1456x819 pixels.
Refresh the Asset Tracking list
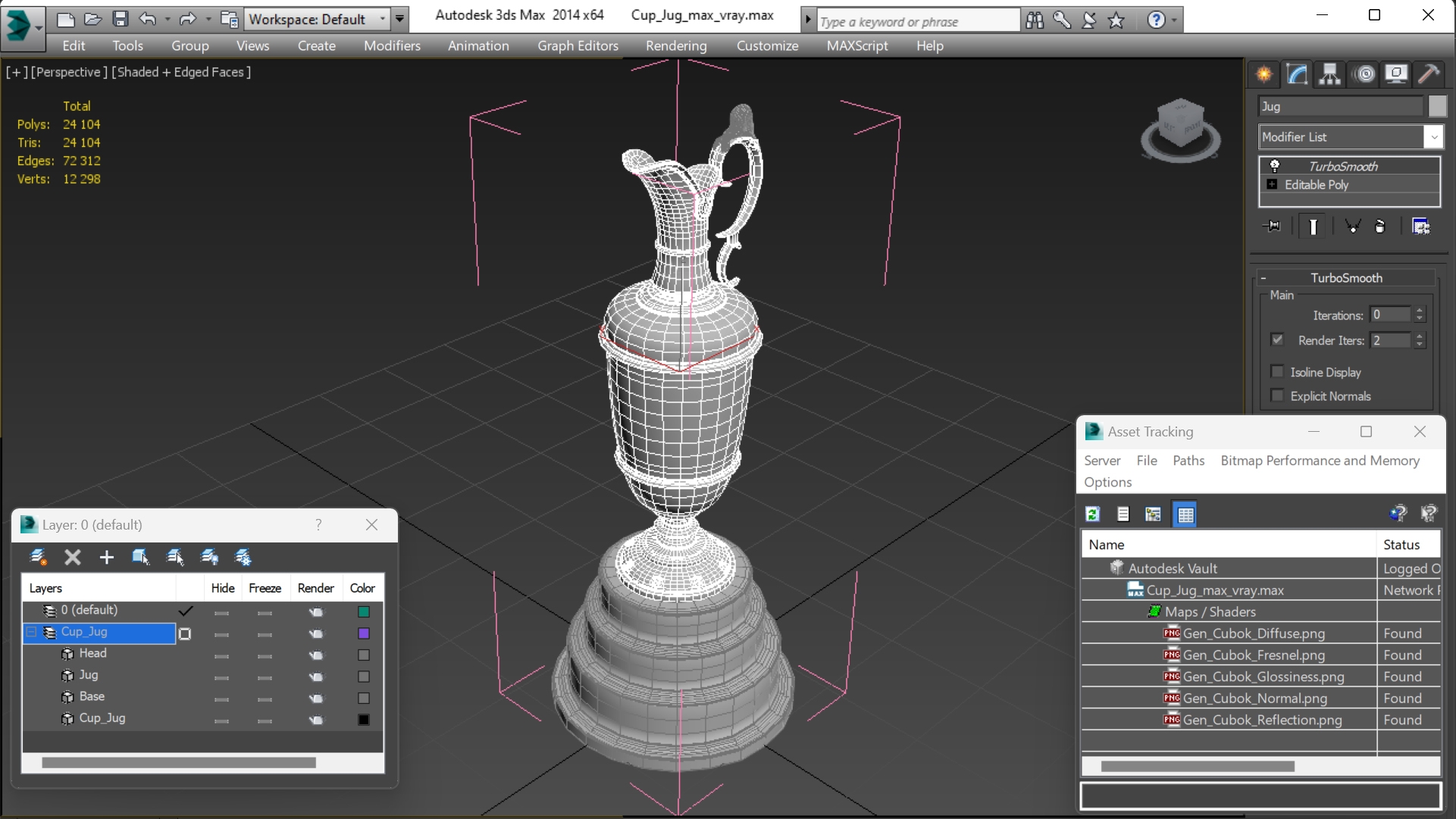coord(1092,514)
